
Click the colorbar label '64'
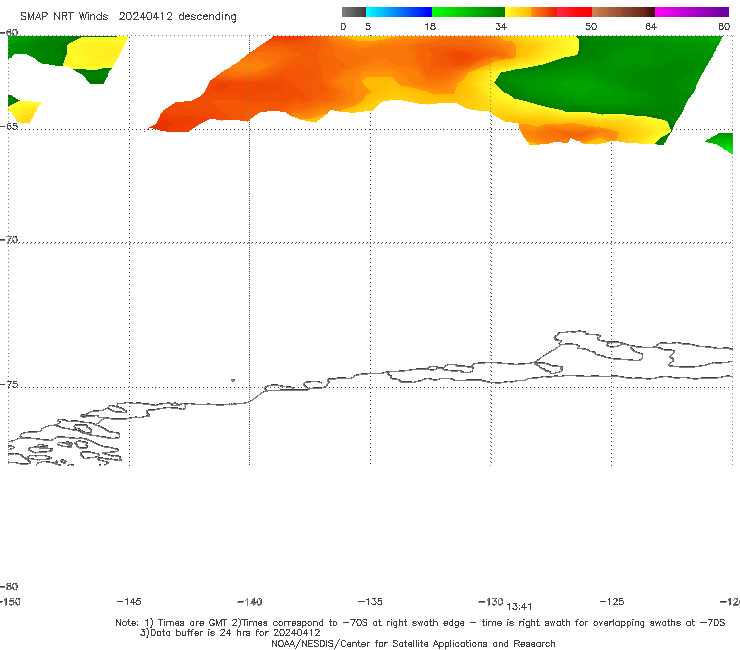pyautogui.click(x=651, y=26)
